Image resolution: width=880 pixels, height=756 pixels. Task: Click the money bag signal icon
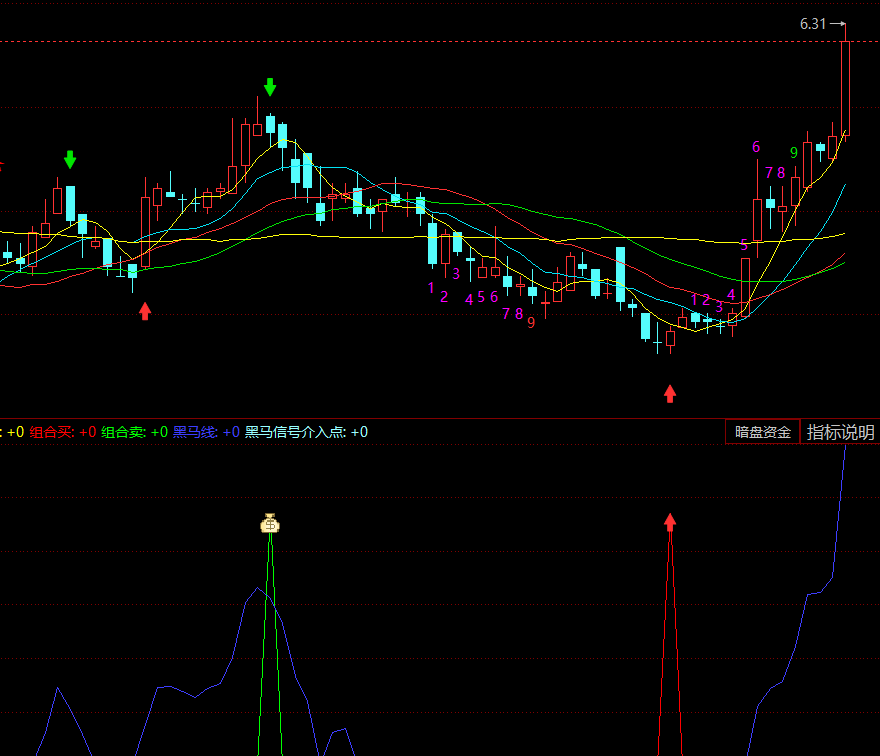(270, 523)
